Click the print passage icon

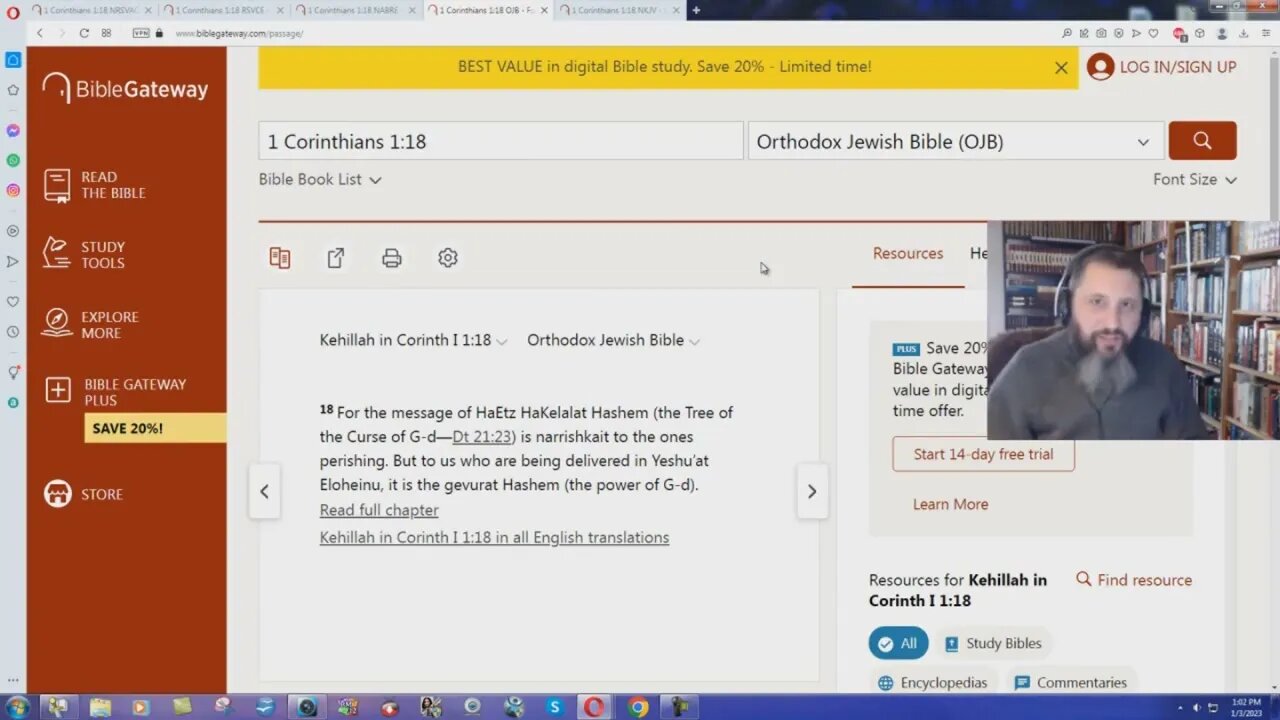392,258
